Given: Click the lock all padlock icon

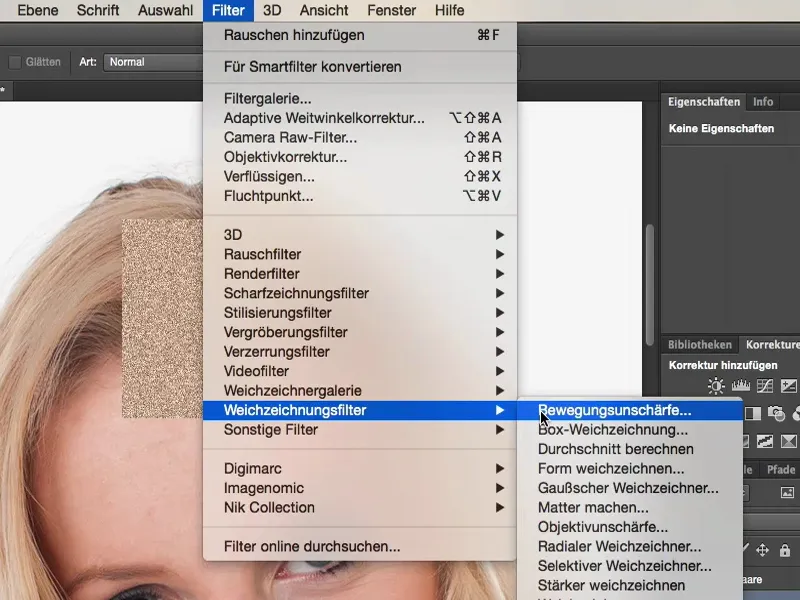Looking at the screenshot, I should (785, 550).
